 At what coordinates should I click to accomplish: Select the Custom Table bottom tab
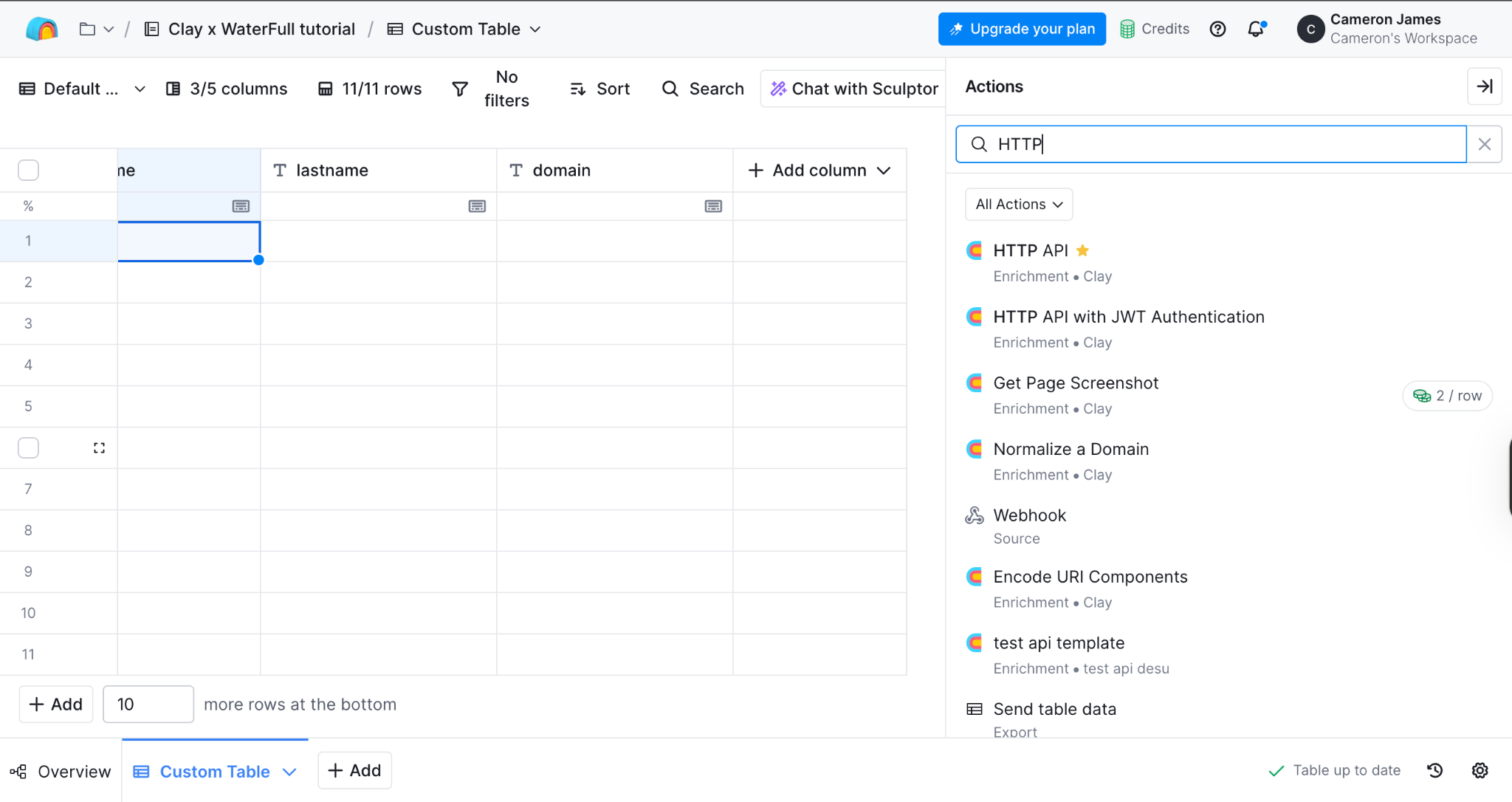[x=214, y=771]
